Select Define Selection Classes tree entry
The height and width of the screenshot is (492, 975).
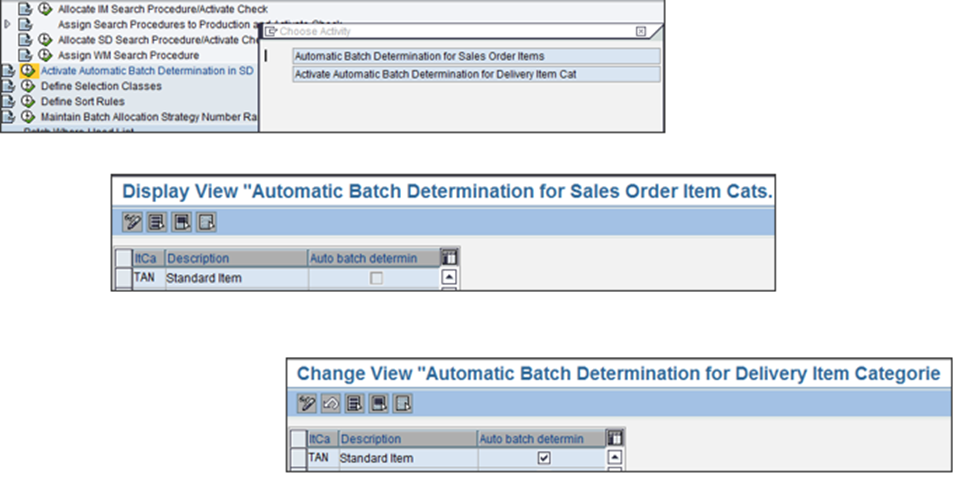click(101, 86)
